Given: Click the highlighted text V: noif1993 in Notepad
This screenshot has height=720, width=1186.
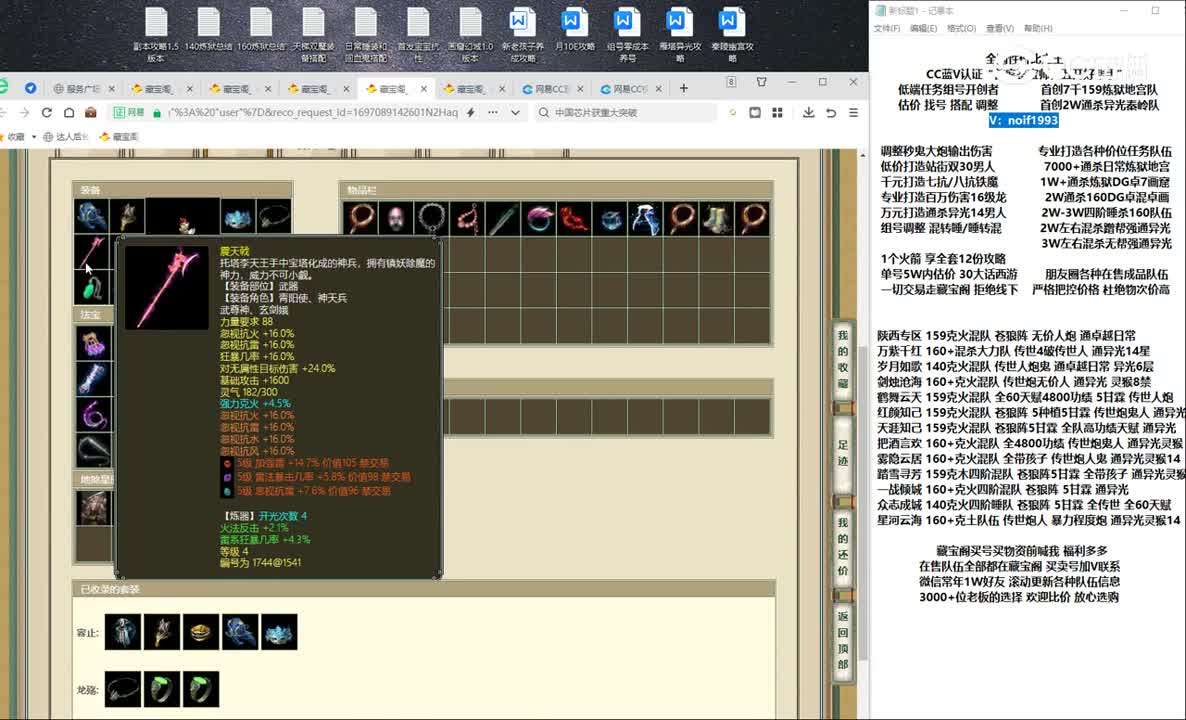Looking at the screenshot, I should pos(1023,120).
